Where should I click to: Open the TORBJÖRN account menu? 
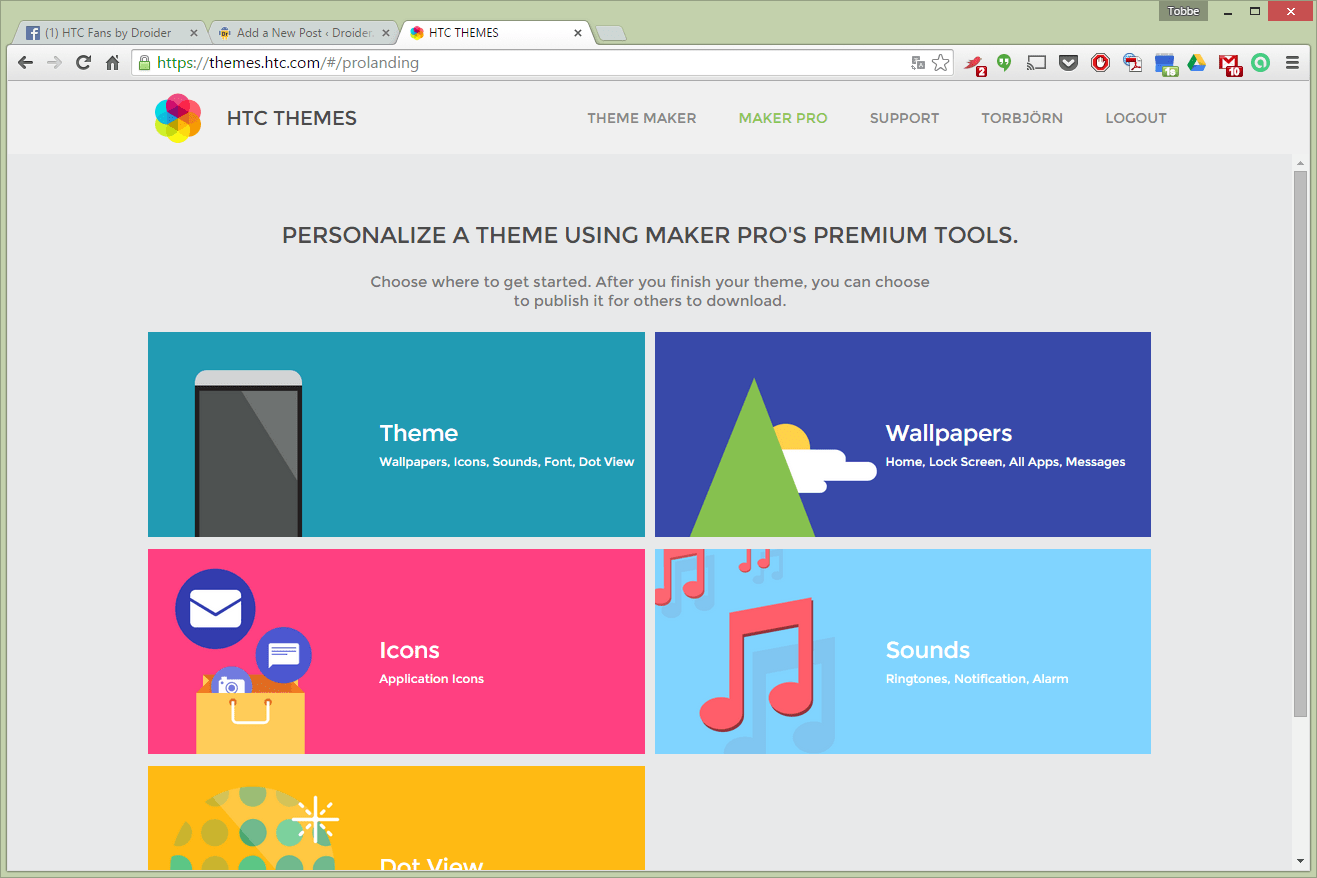(x=1022, y=118)
